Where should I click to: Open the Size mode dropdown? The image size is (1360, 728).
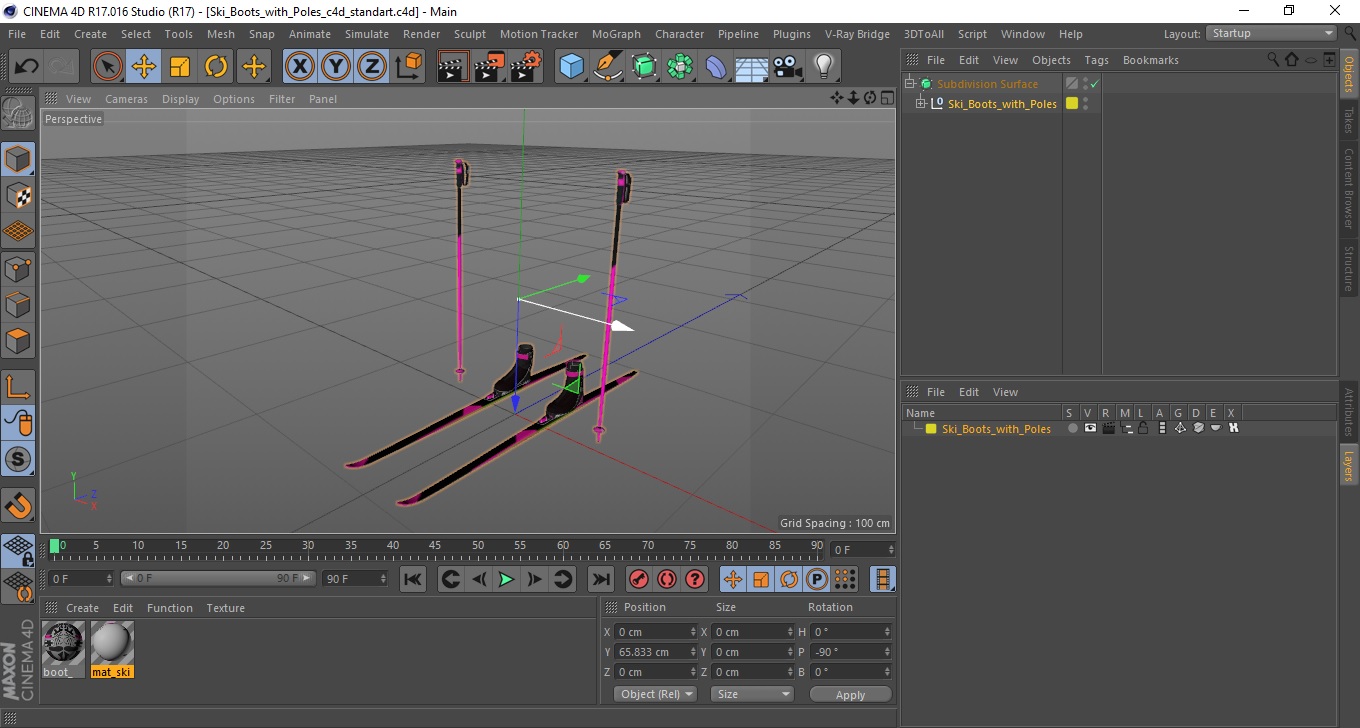click(752, 694)
